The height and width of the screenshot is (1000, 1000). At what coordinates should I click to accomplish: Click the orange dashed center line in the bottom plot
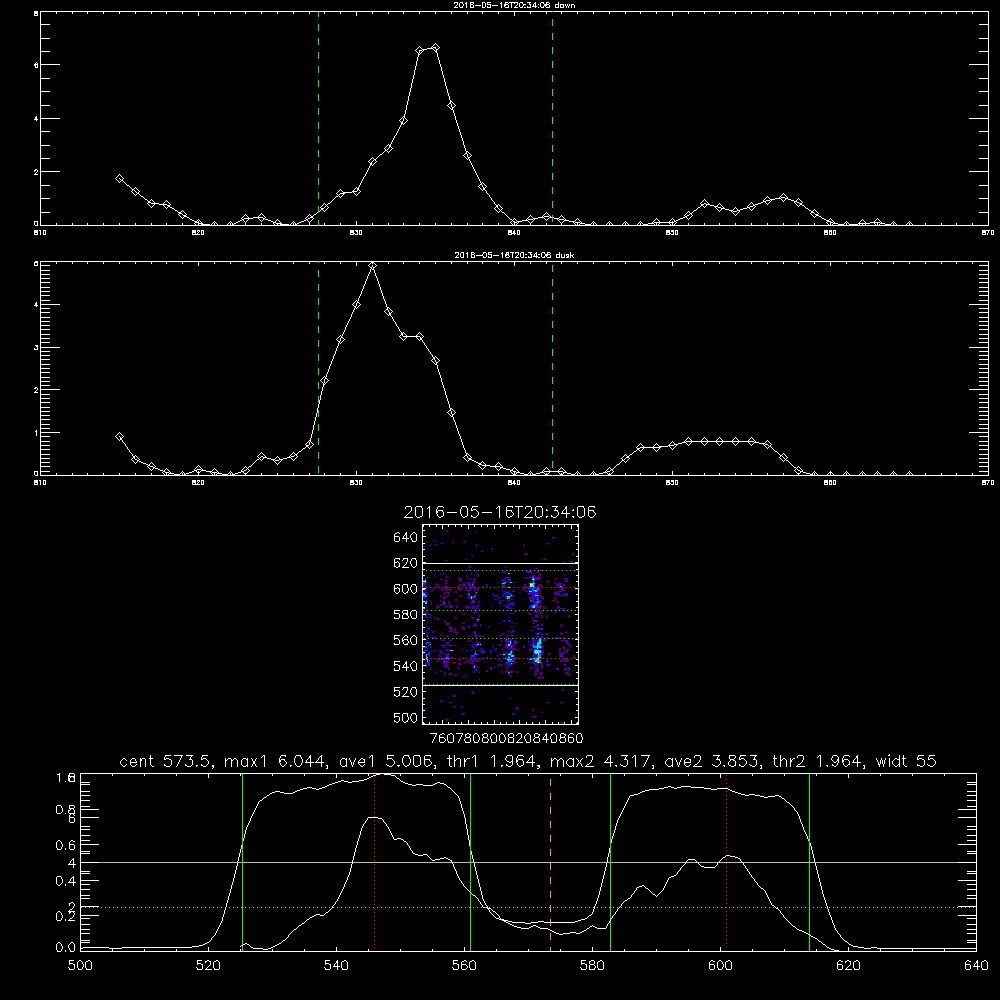point(550,862)
